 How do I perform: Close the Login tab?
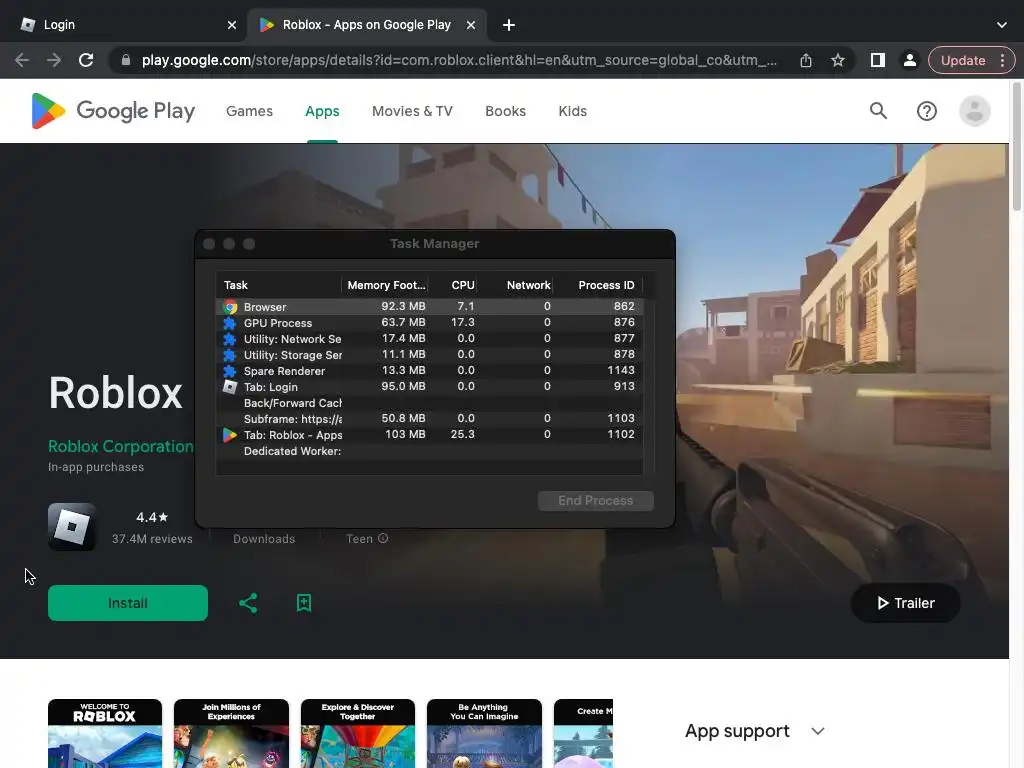[232, 25]
